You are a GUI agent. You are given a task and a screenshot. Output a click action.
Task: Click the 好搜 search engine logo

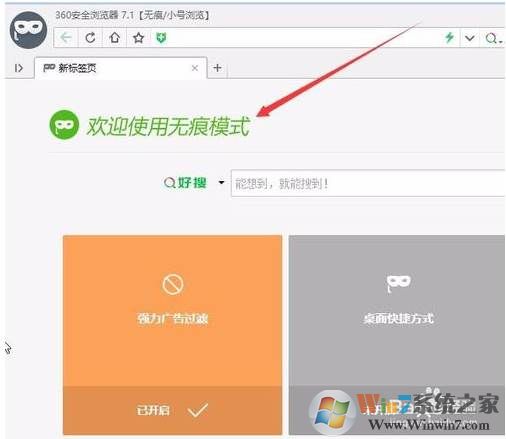coord(185,183)
